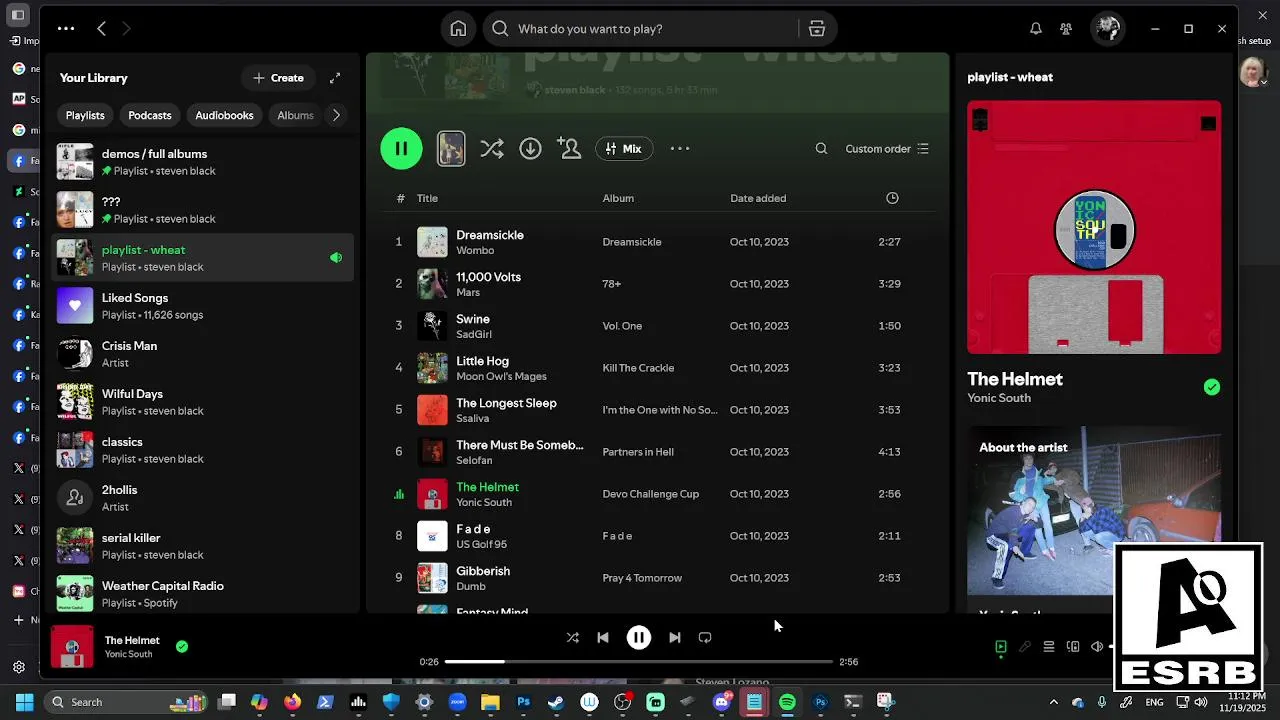This screenshot has width=1280, height=720.
Task: Filter library by Playlists
Action: click(85, 115)
